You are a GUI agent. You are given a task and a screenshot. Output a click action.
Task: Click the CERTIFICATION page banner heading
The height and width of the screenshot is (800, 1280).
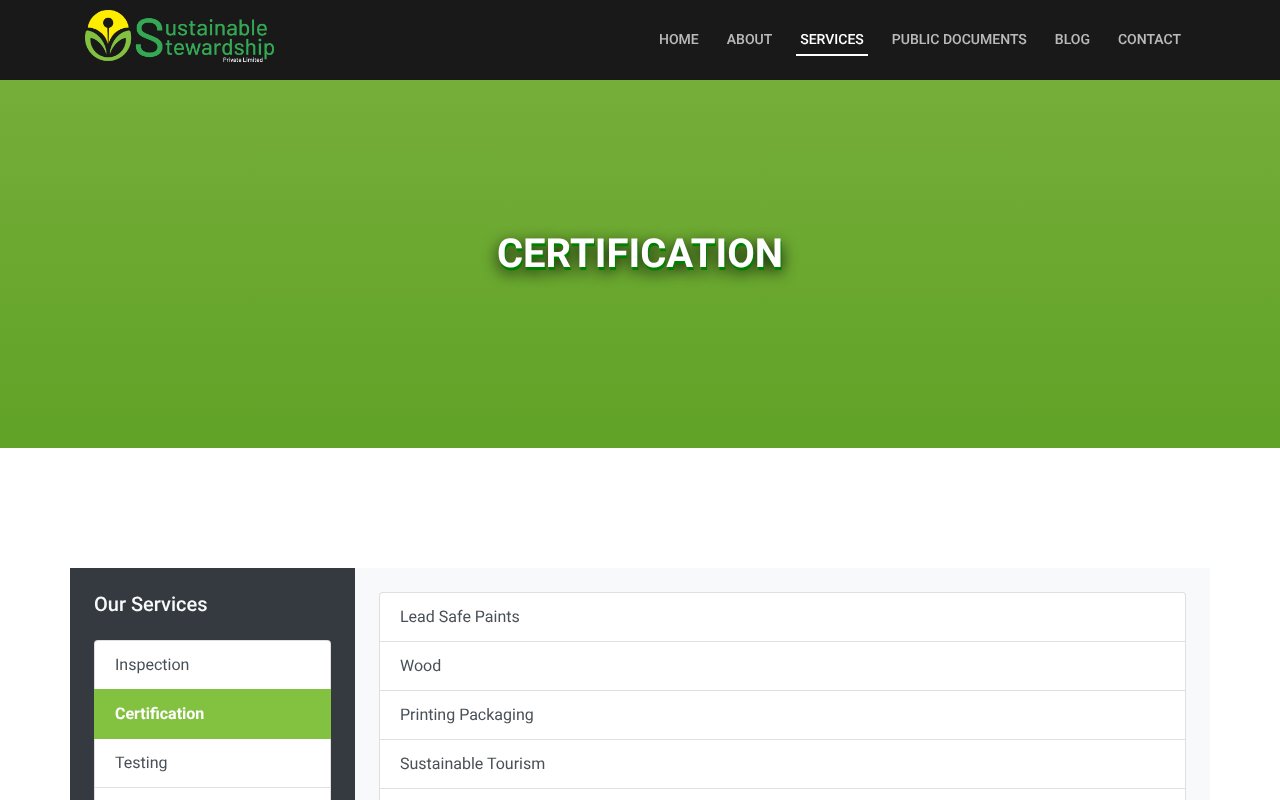[x=639, y=253]
